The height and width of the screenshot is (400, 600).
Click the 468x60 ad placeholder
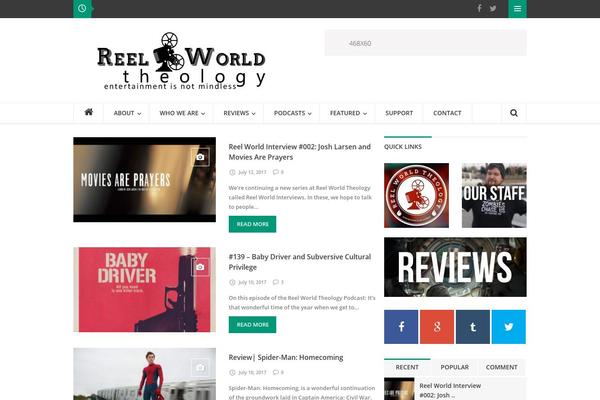coord(426,43)
